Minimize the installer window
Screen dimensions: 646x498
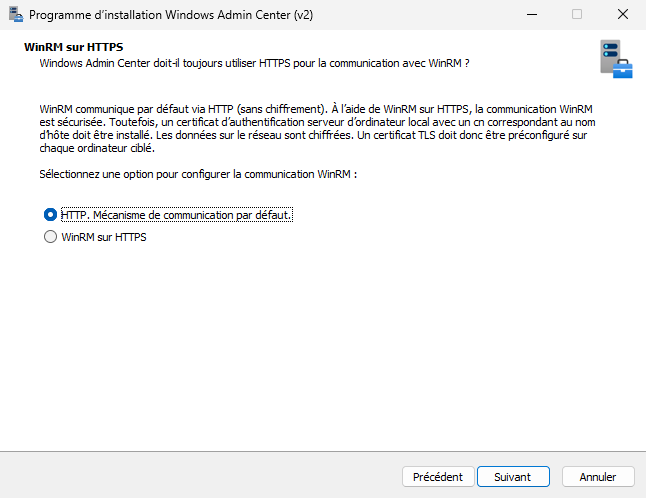point(530,15)
